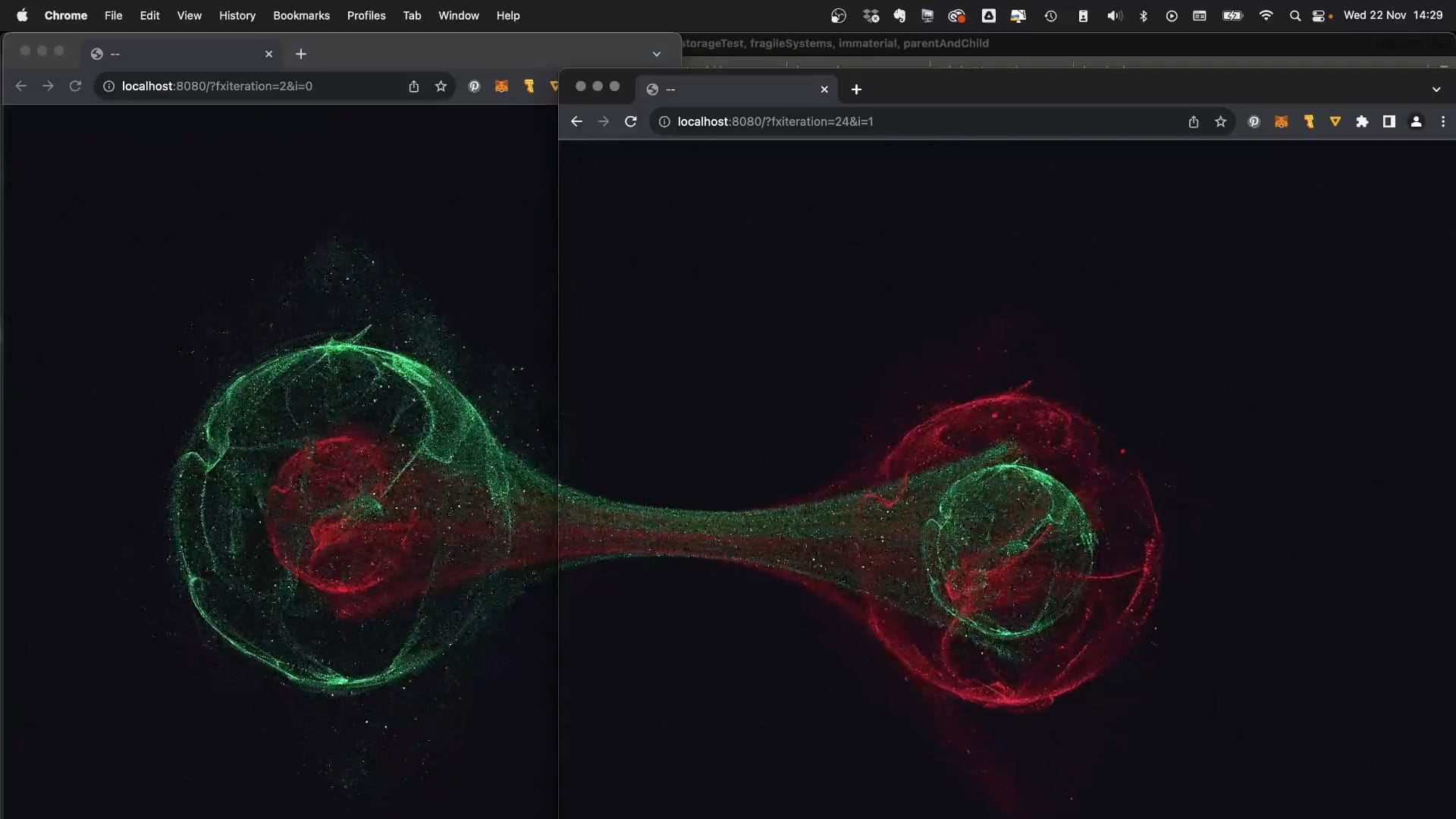
Task: Reload the fxiteration=24 page
Action: tap(630, 121)
